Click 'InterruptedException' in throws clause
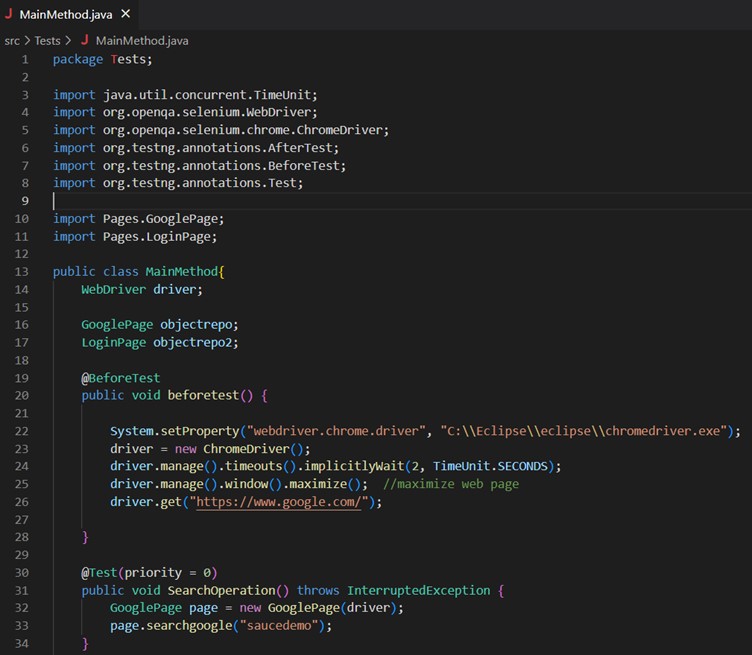Screen dimensions: 752x655 tap(419, 591)
